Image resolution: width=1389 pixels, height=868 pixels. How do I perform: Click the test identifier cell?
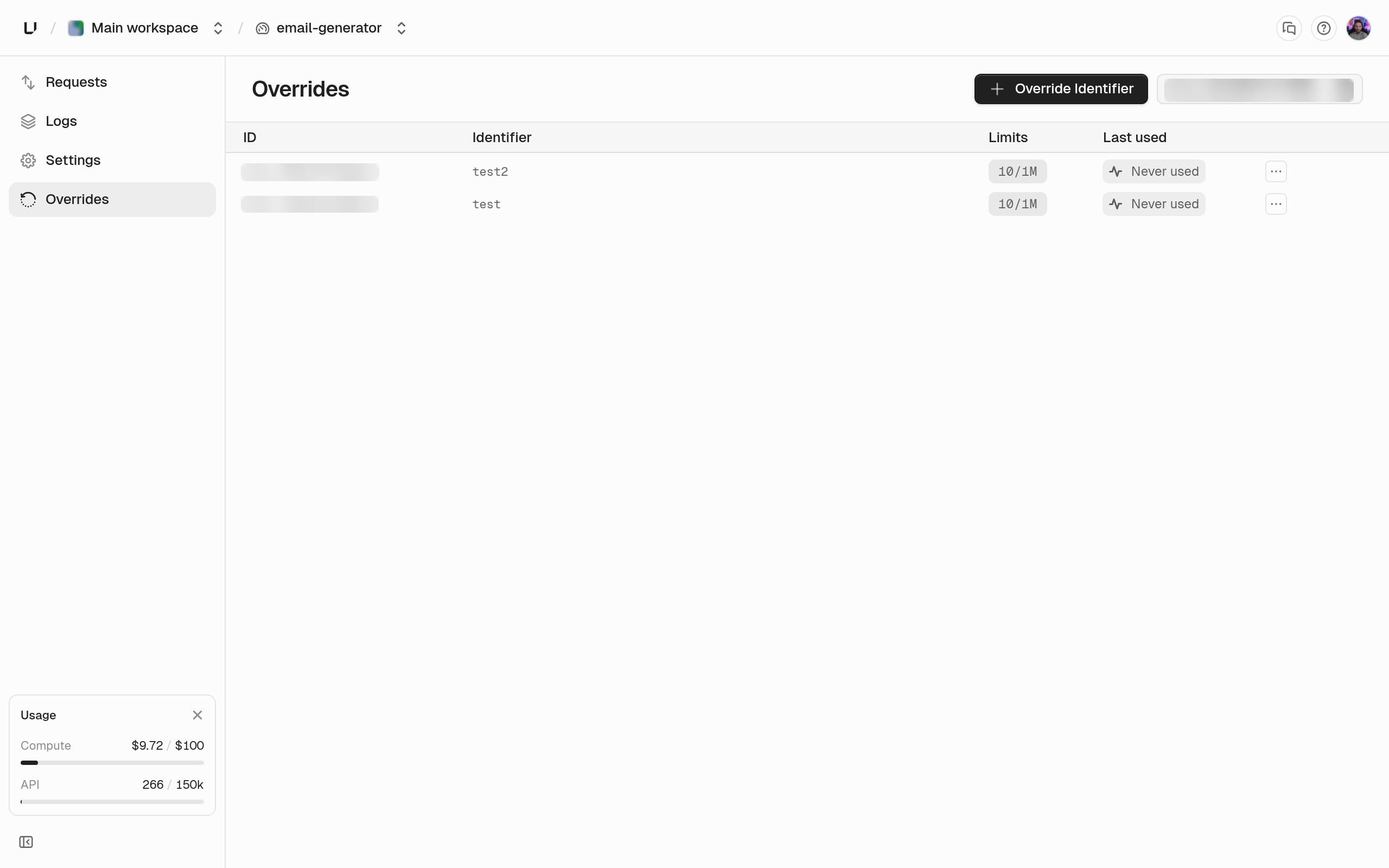coord(486,205)
